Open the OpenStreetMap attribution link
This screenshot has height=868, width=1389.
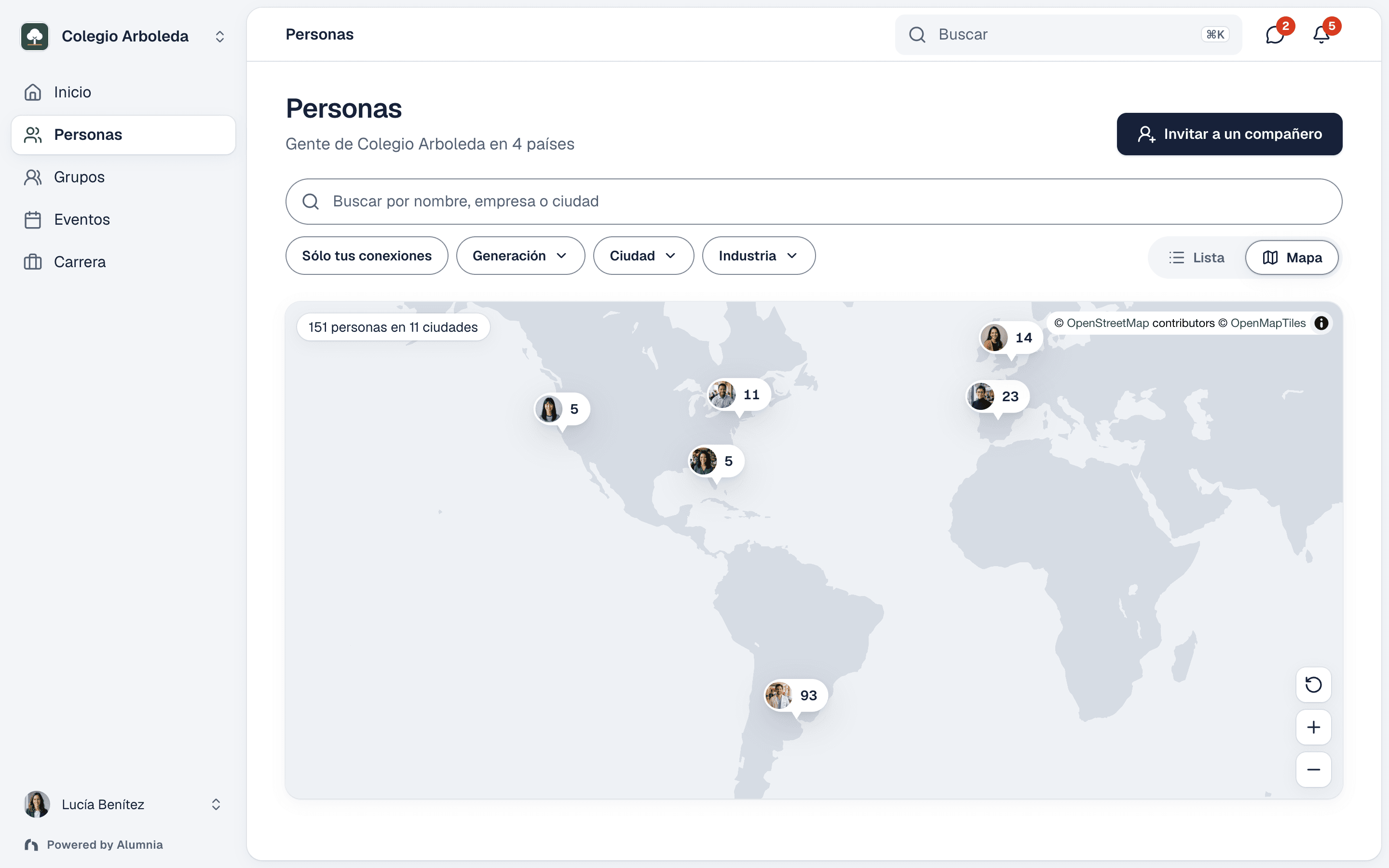click(x=1108, y=323)
